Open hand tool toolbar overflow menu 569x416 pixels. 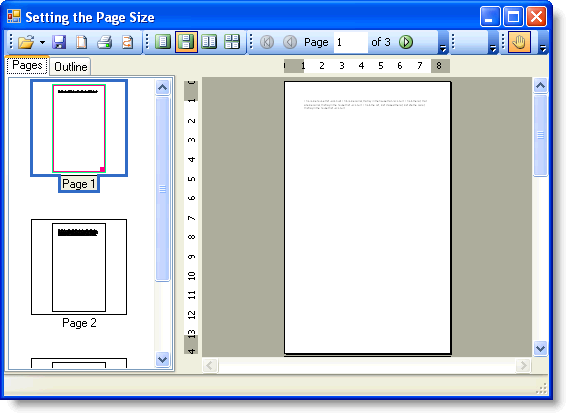(543, 43)
